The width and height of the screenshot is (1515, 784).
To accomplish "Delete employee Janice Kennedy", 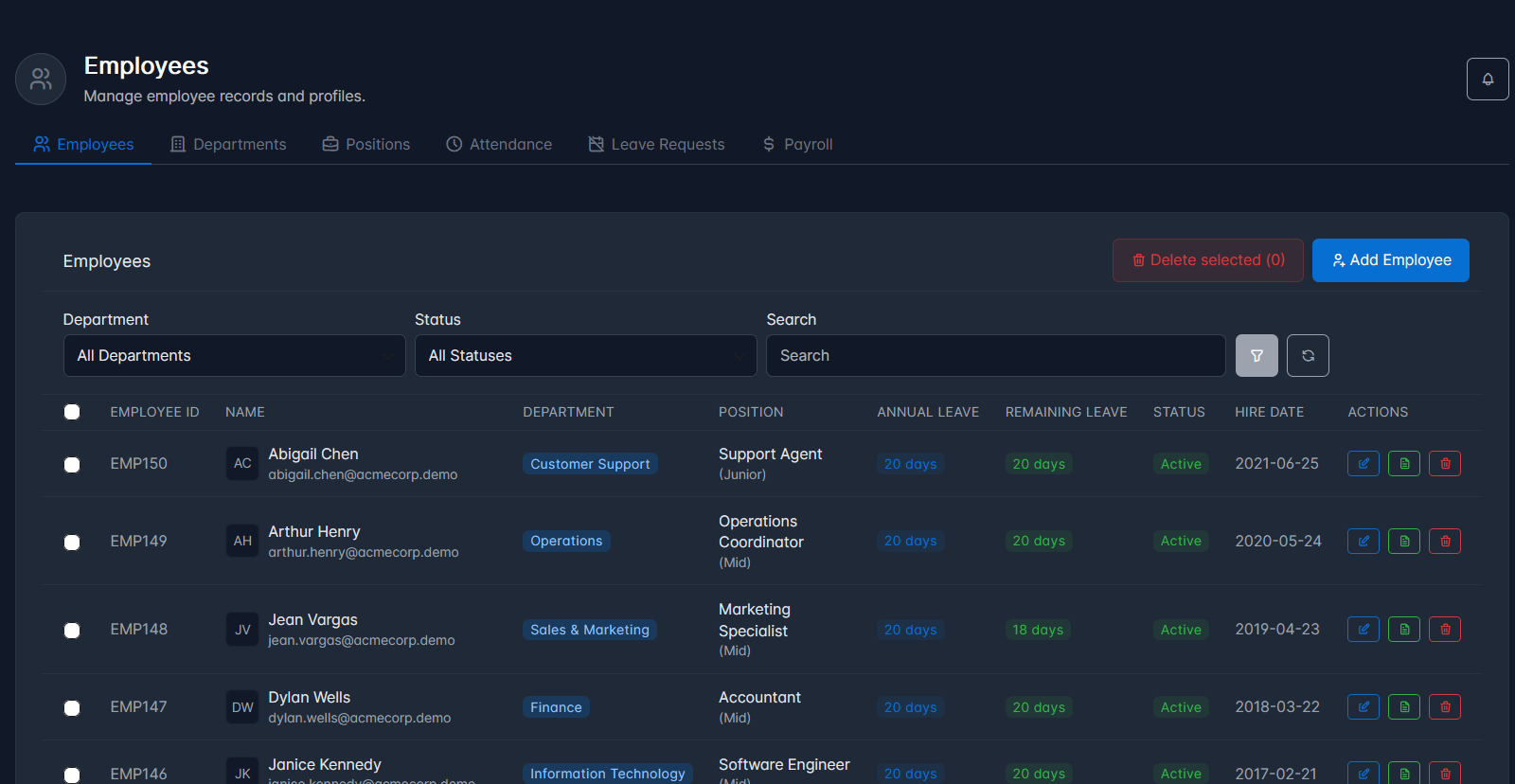I will [1445, 773].
